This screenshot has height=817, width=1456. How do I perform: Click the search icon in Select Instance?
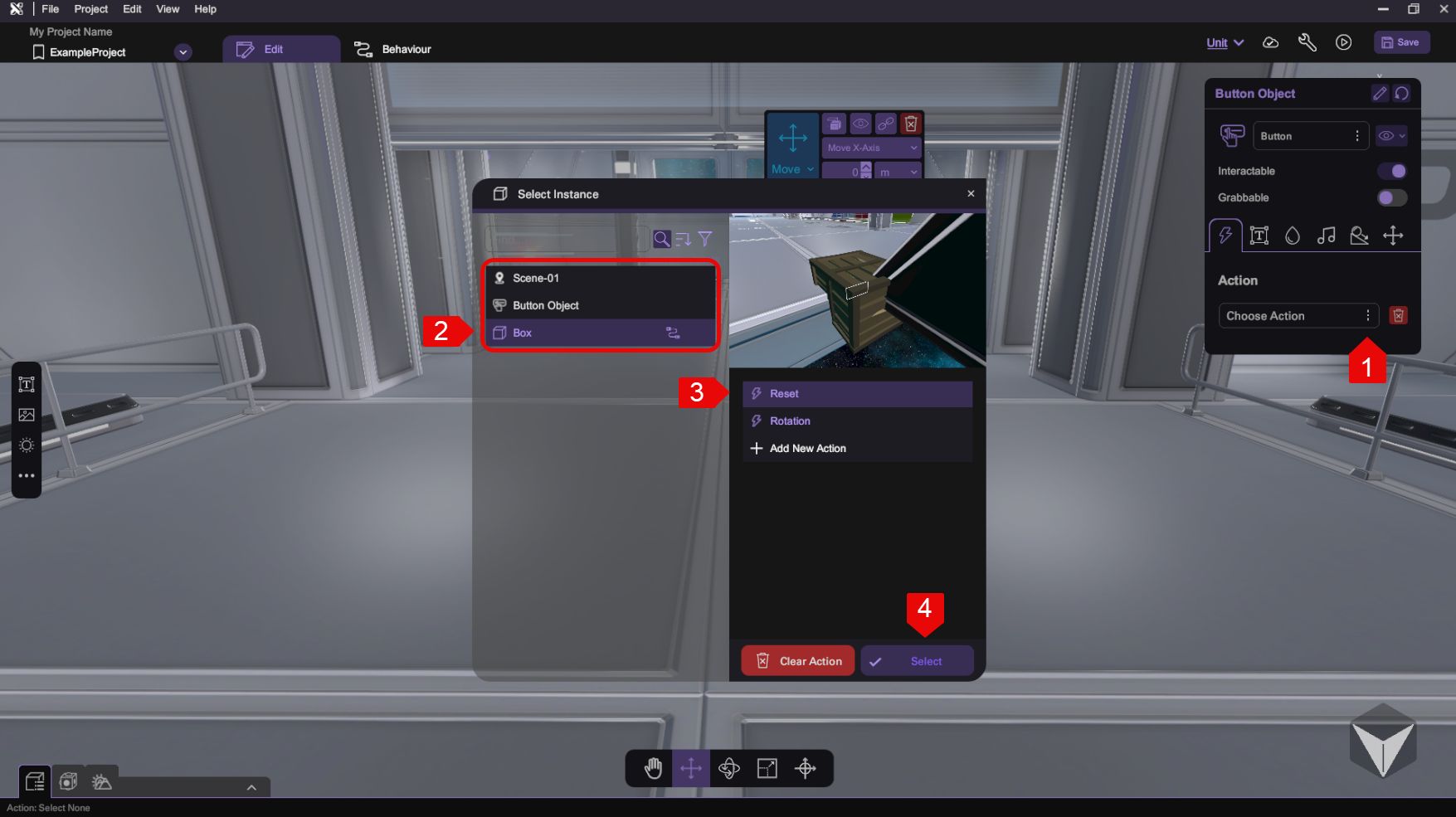(x=661, y=239)
